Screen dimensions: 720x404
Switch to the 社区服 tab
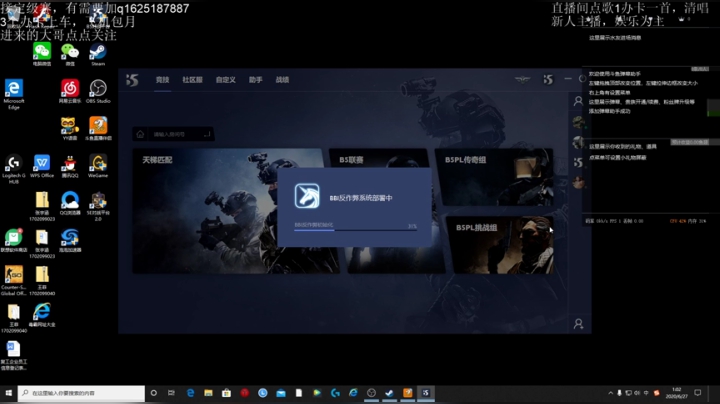click(192, 80)
